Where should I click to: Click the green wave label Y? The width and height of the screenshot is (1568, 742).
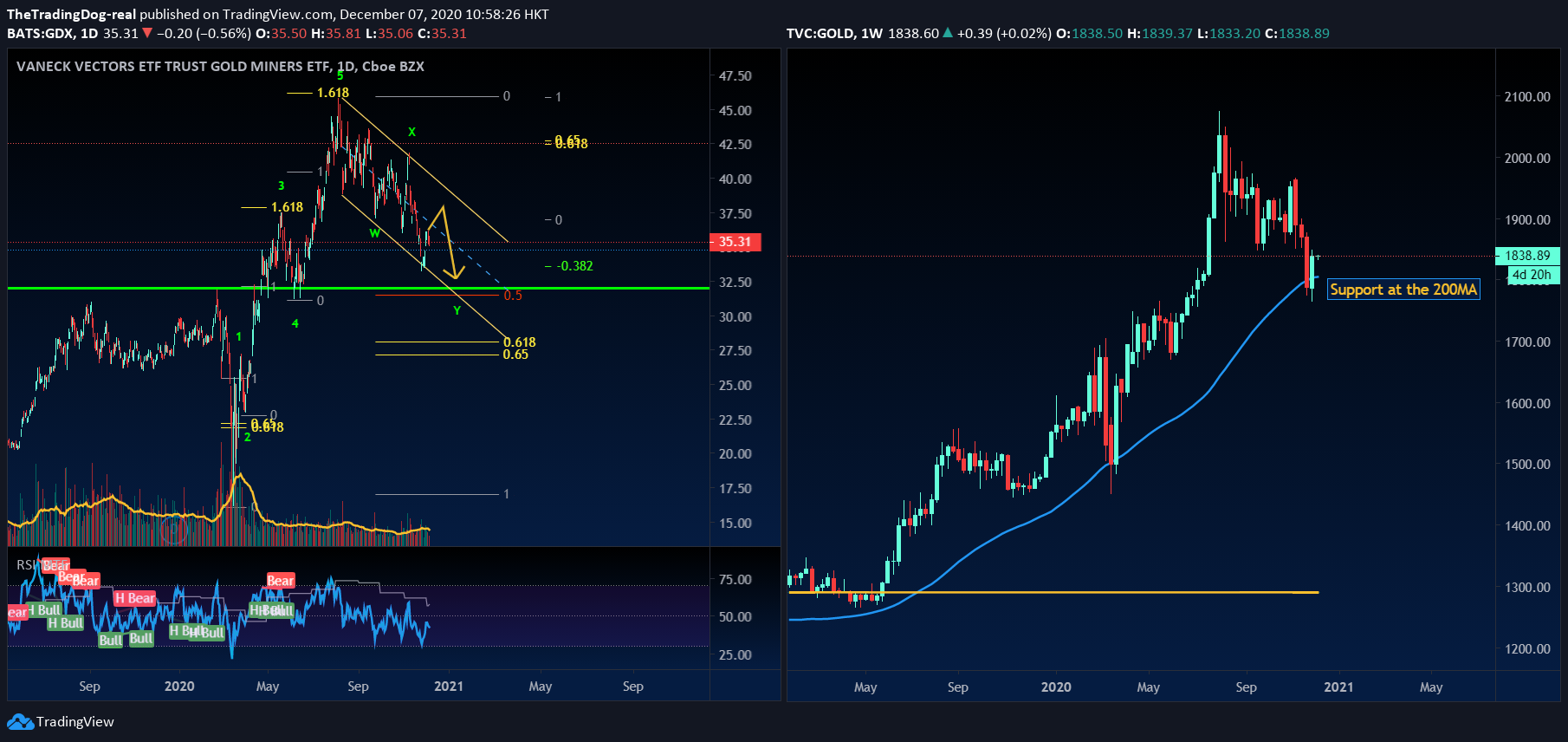pos(457,310)
